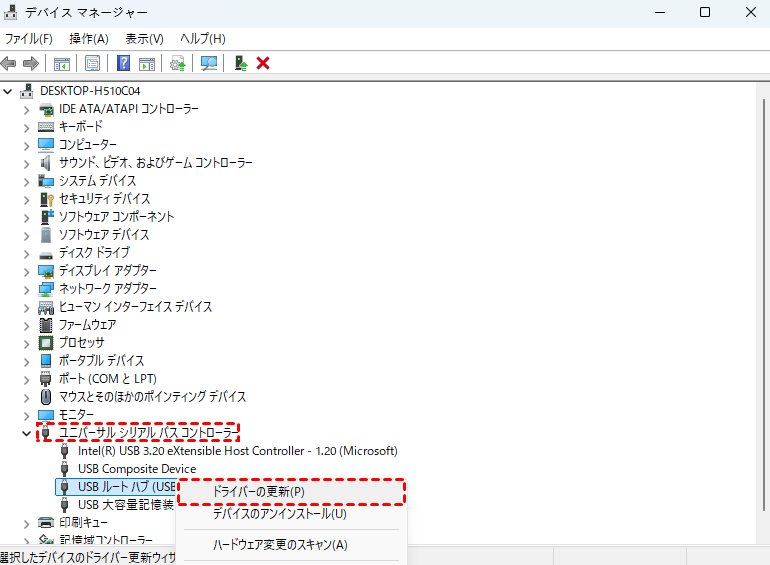Click the back arrow toolbar icon
Image resolution: width=770 pixels, height=565 pixels.
tap(9, 63)
